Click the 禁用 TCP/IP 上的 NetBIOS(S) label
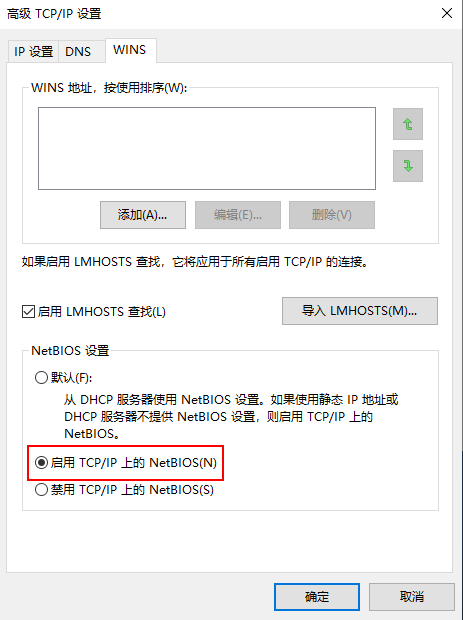Screen dimensions: 463x620 pyautogui.click(x=132, y=490)
